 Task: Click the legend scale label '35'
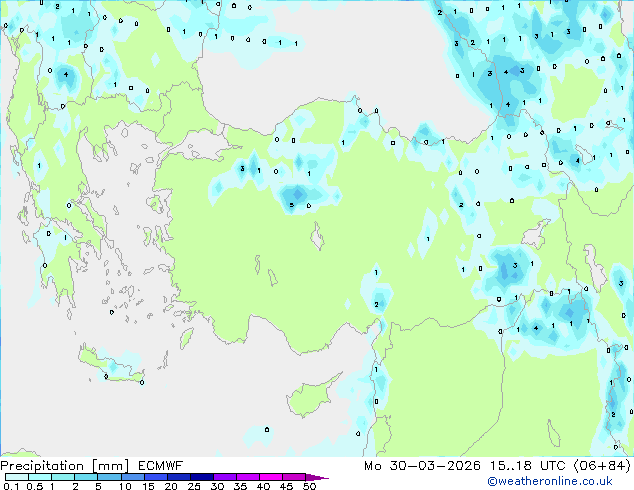coord(240,486)
